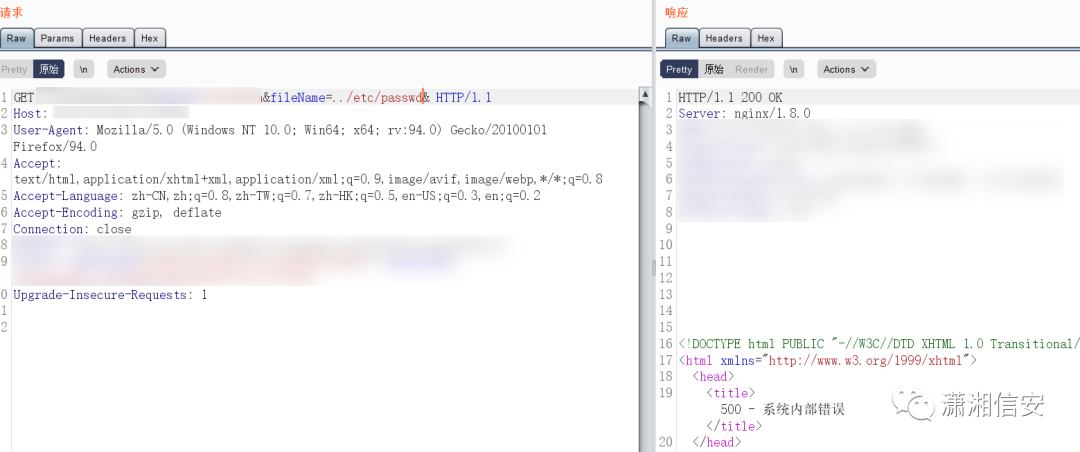Viewport: 1080px width, 452px height.
Task: Select Pretty view in response panel
Action: (678, 70)
